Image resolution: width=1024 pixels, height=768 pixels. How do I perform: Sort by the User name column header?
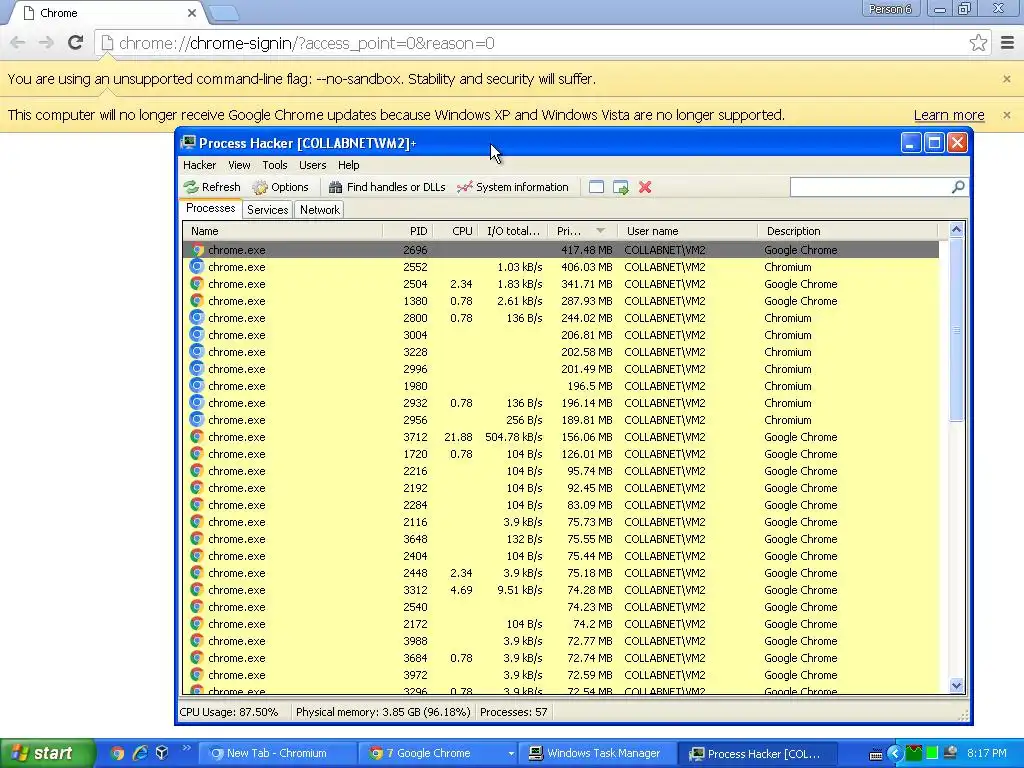click(688, 231)
